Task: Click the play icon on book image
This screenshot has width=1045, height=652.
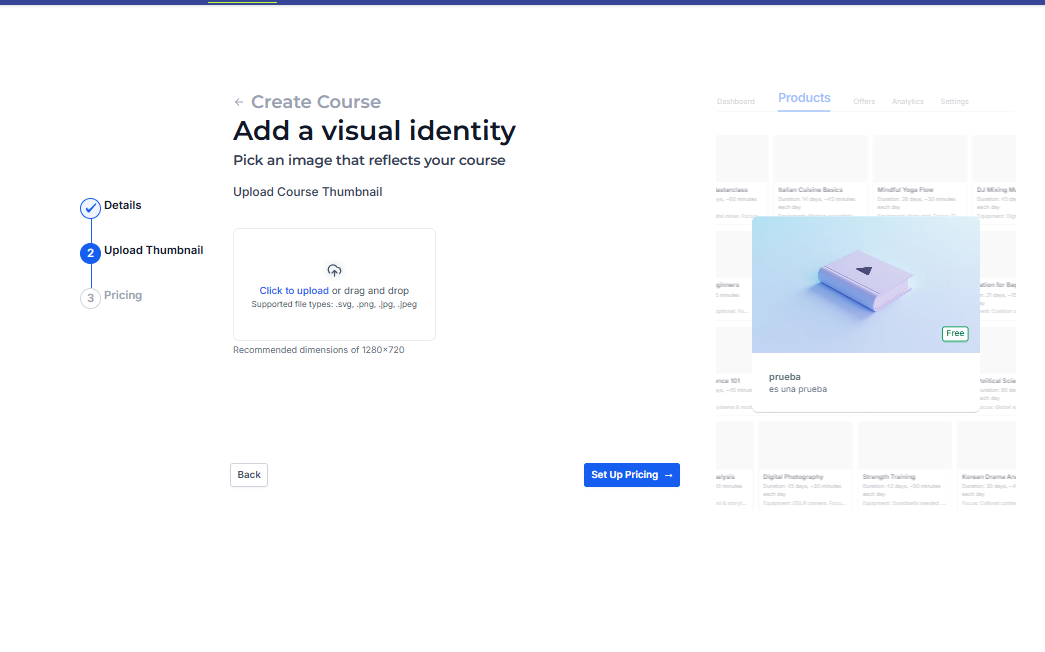Action: [863, 271]
